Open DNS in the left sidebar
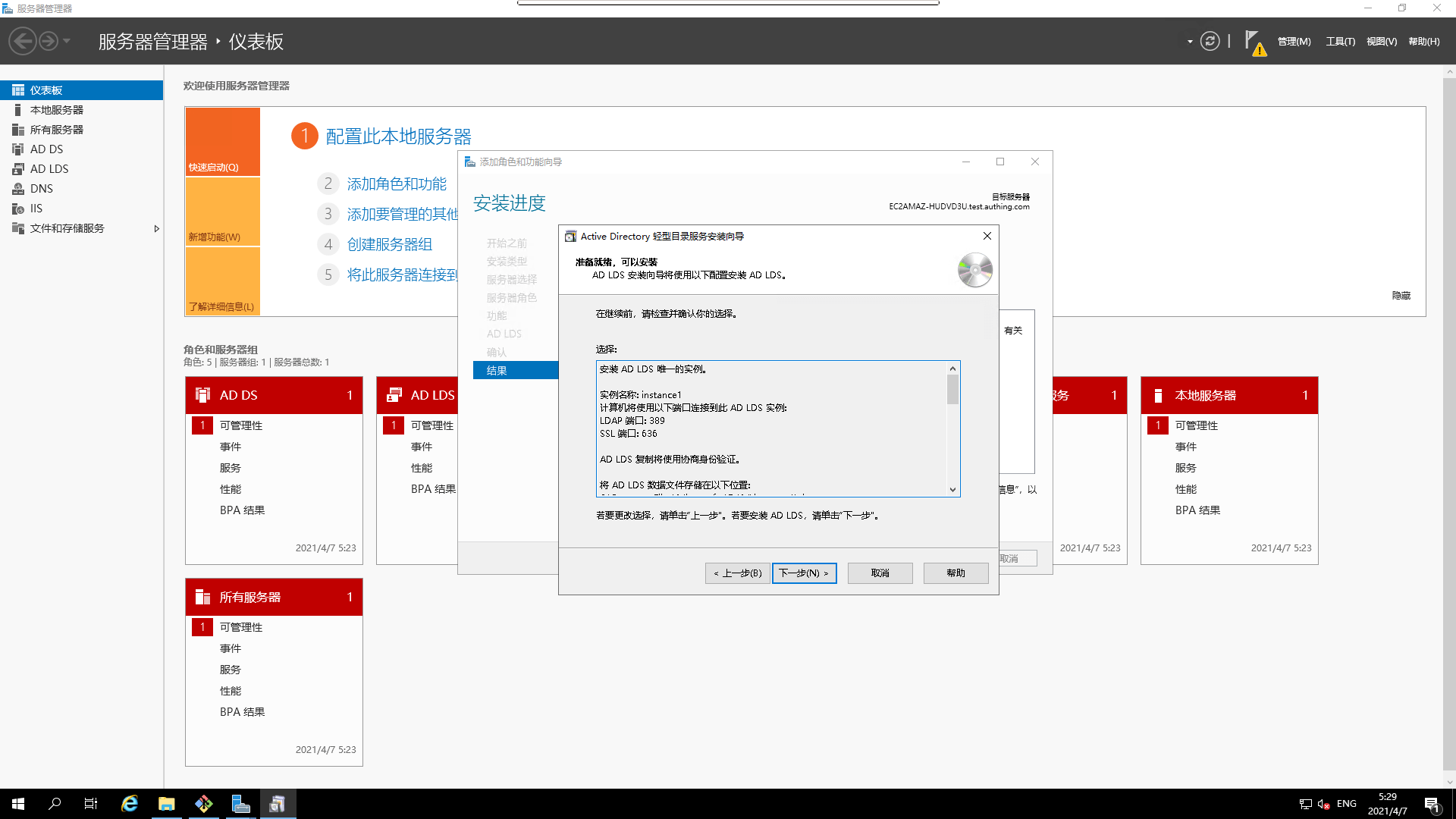This screenshot has width=1456, height=819. [42, 189]
